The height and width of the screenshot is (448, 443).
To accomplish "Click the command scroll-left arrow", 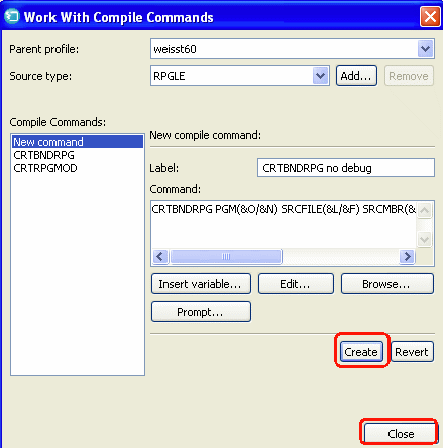I will tap(160, 257).
